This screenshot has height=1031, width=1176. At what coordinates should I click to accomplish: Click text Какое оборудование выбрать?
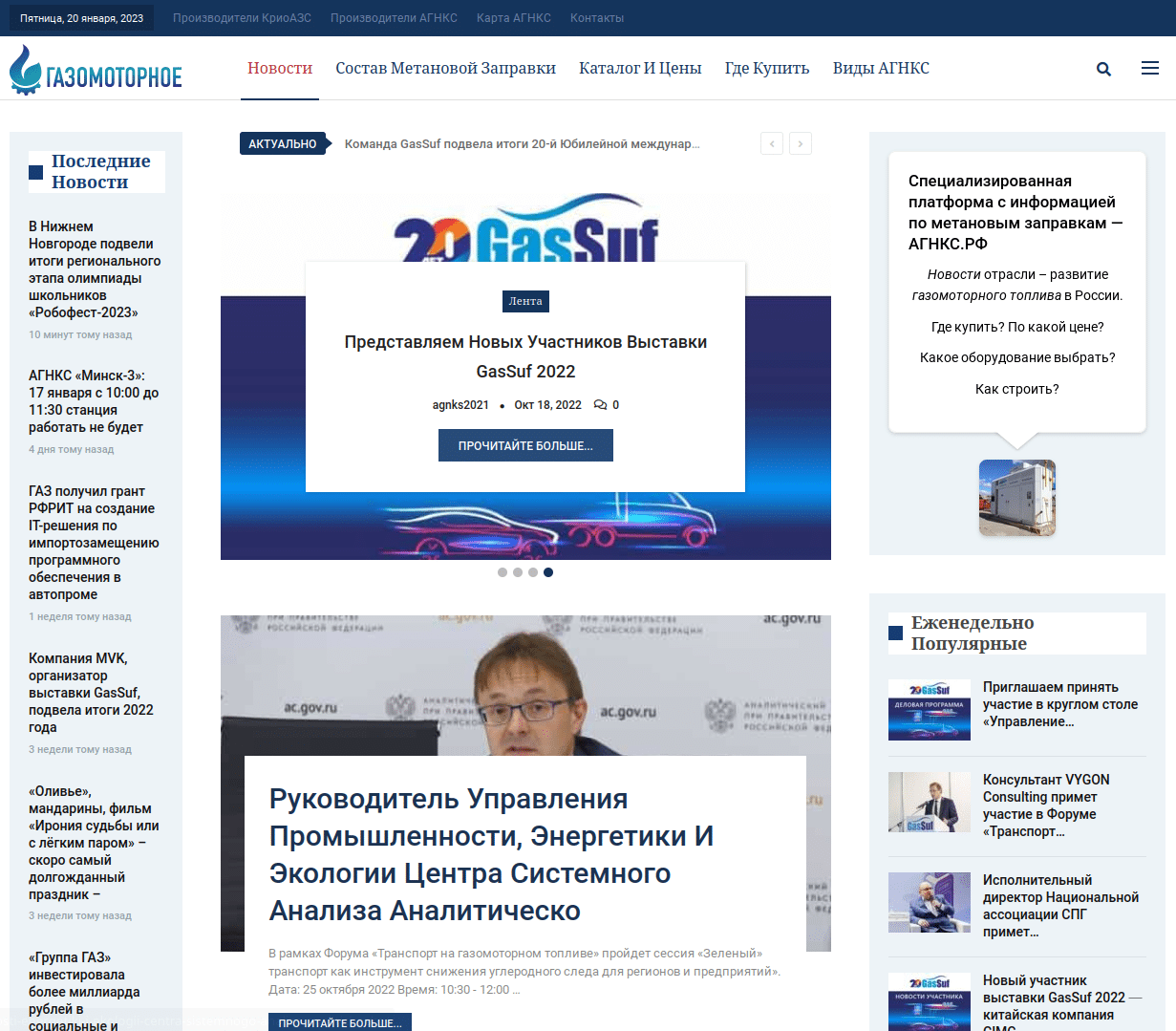click(1017, 357)
